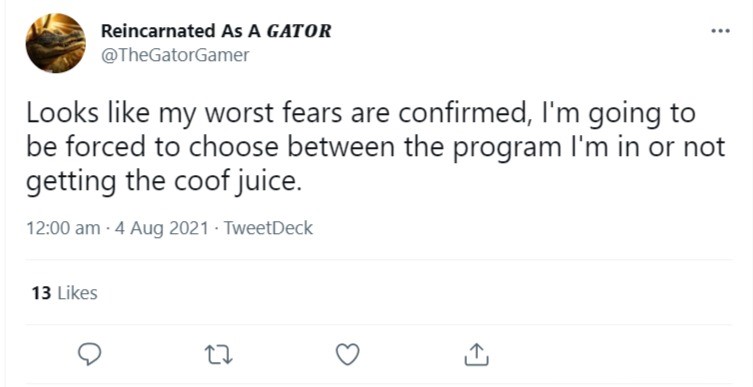753x387 pixels.
Task: Click the tweet line starting "be forced"
Action: (x=376, y=147)
